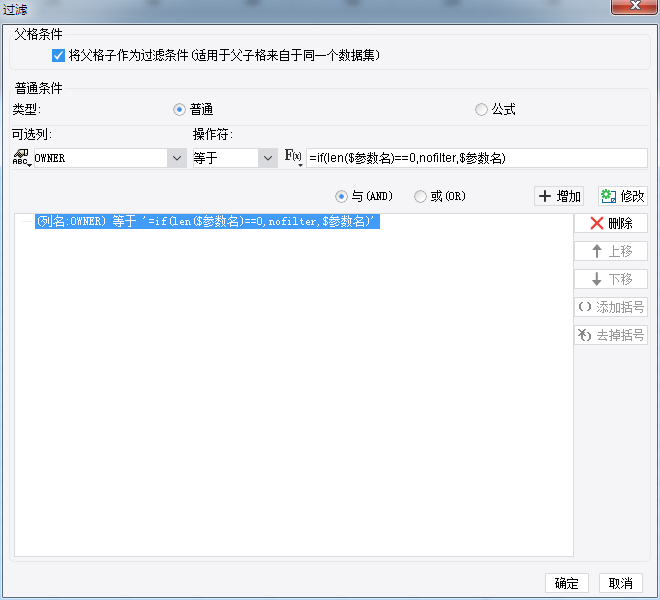Move condition up with 上移 arrow
The image size is (660, 600).
click(x=611, y=251)
